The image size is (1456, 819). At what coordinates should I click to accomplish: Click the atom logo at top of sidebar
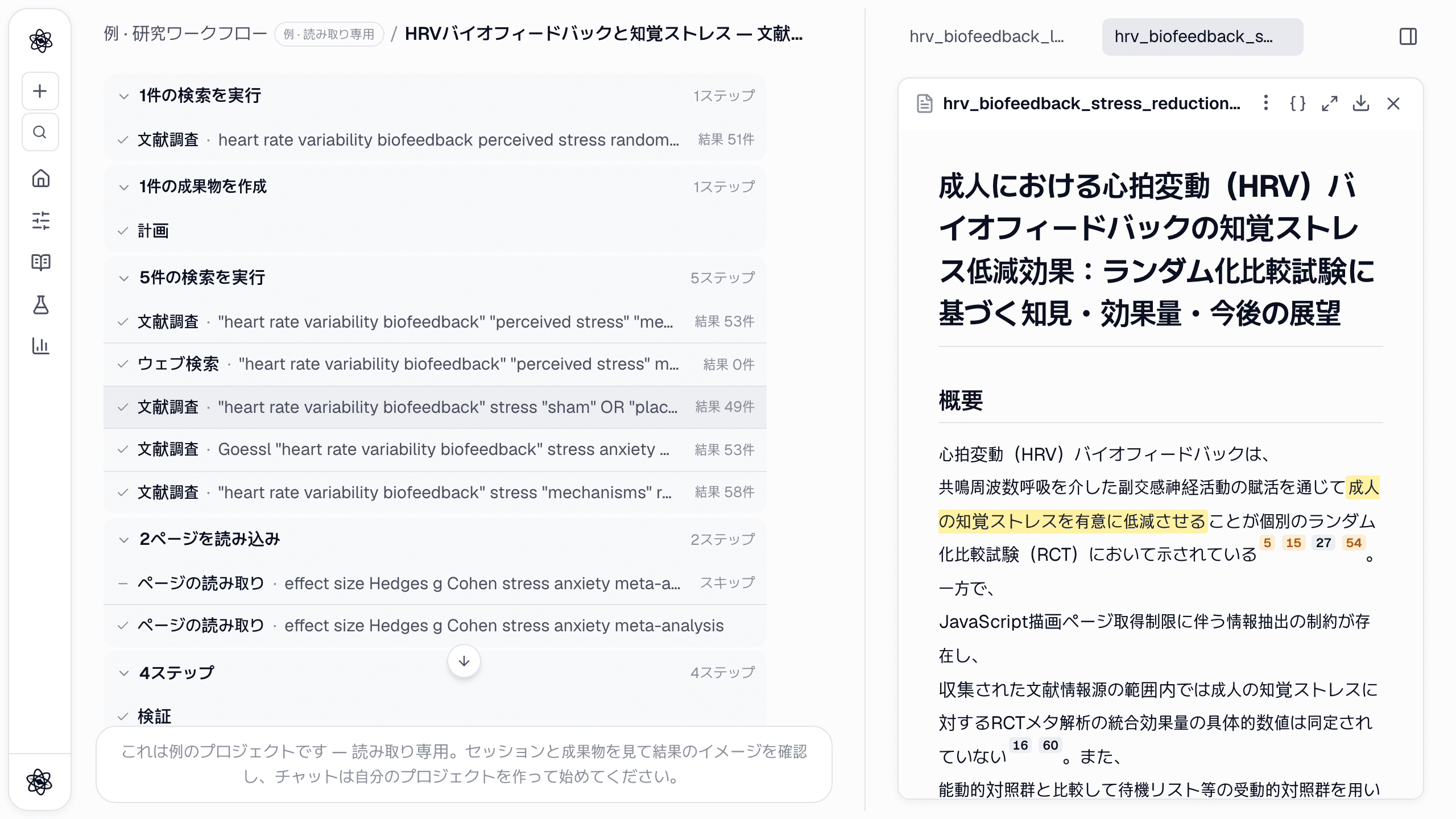pyautogui.click(x=40, y=41)
